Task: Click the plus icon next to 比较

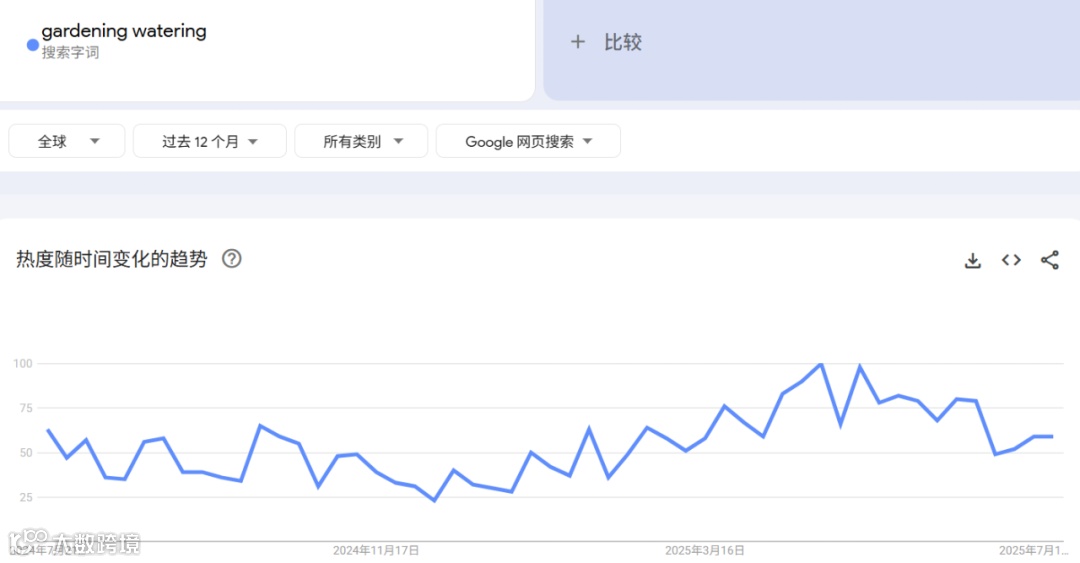Action: tap(578, 42)
